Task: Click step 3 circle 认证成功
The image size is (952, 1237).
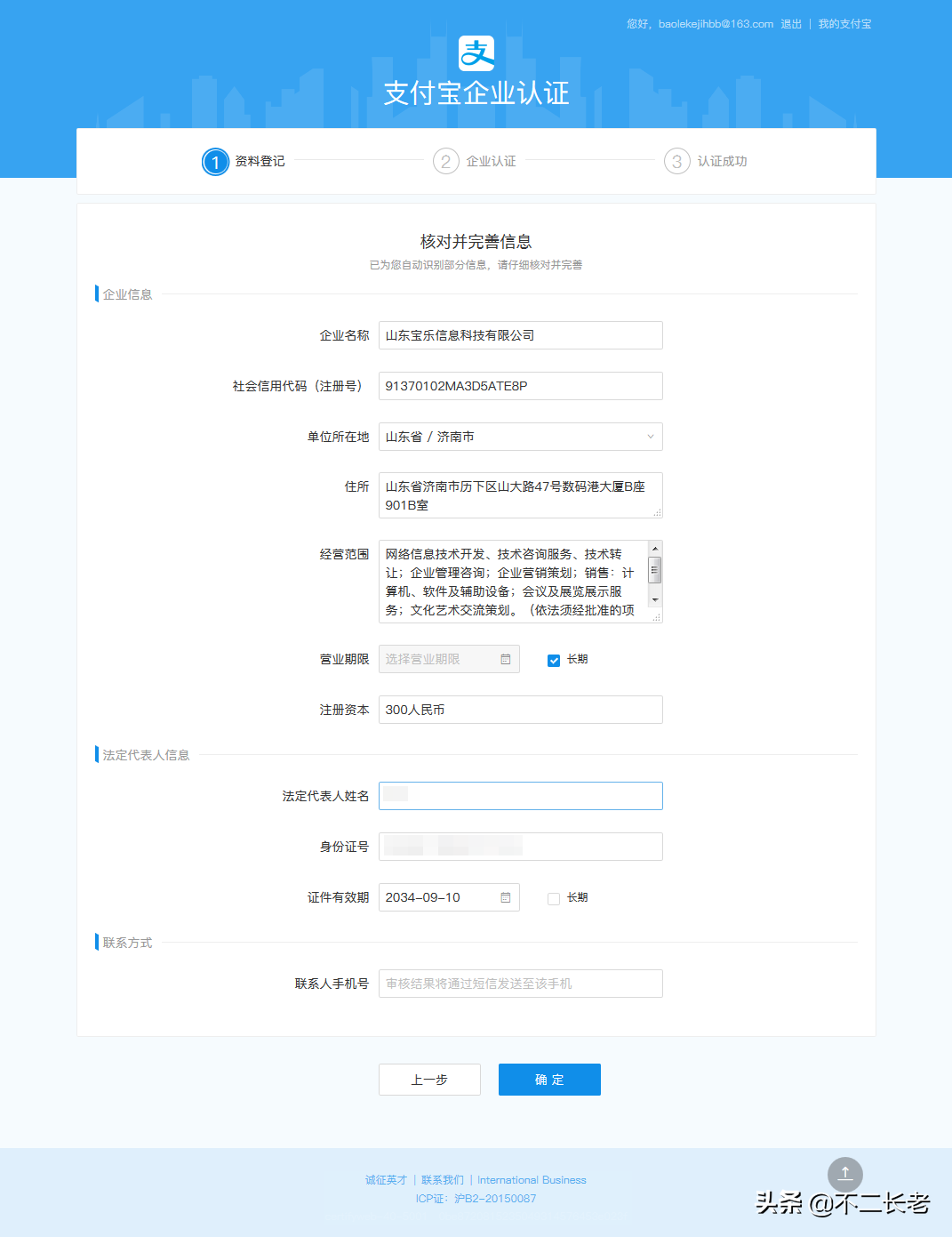Action: [676, 162]
